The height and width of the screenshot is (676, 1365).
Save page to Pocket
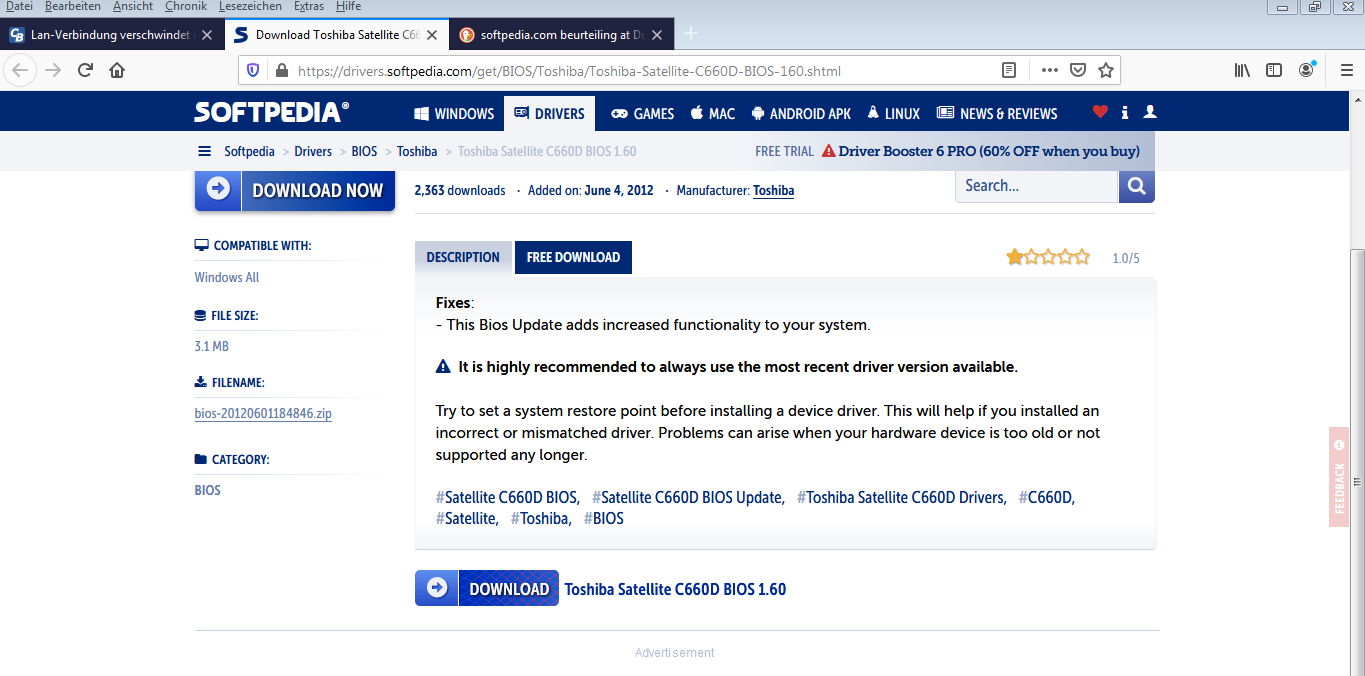tap(1078, 70)
